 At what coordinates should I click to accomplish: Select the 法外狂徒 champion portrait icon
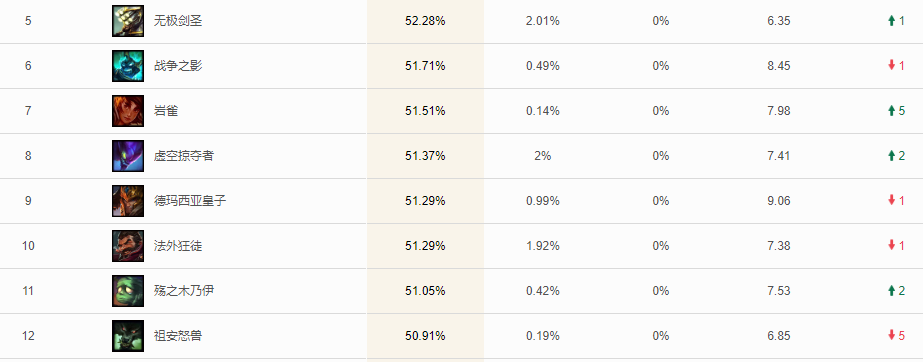(128, 245)
